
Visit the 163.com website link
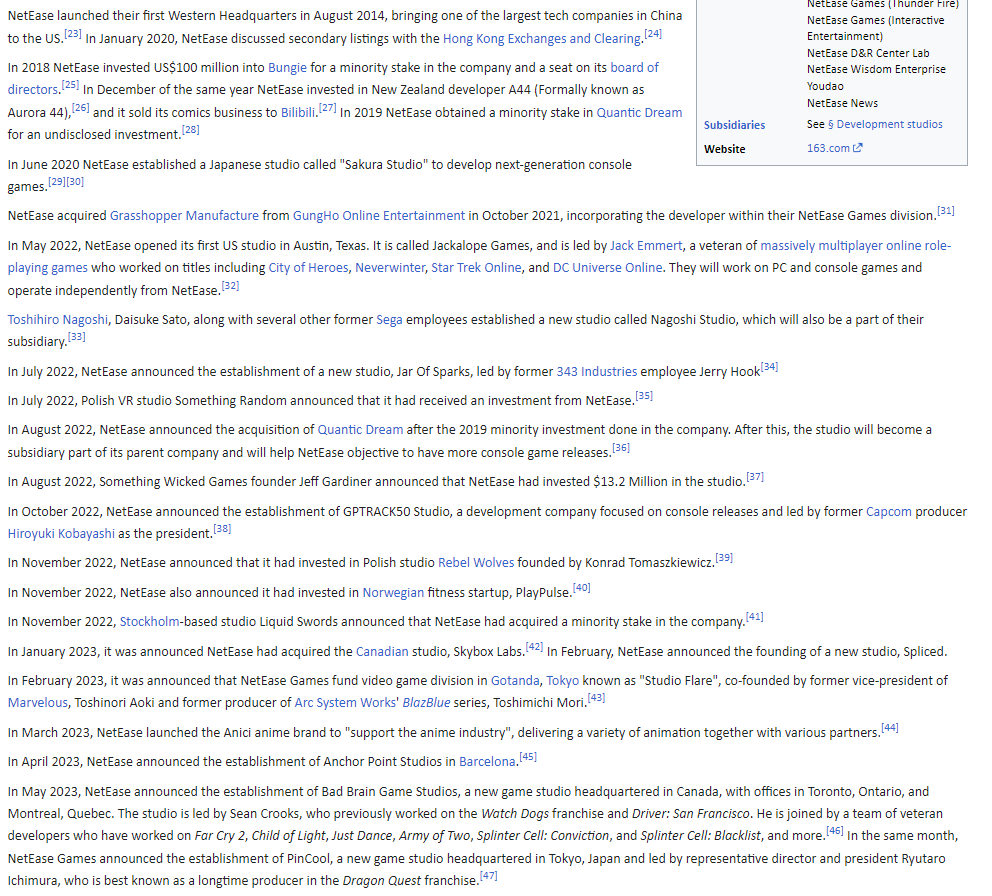click(828, 148)
